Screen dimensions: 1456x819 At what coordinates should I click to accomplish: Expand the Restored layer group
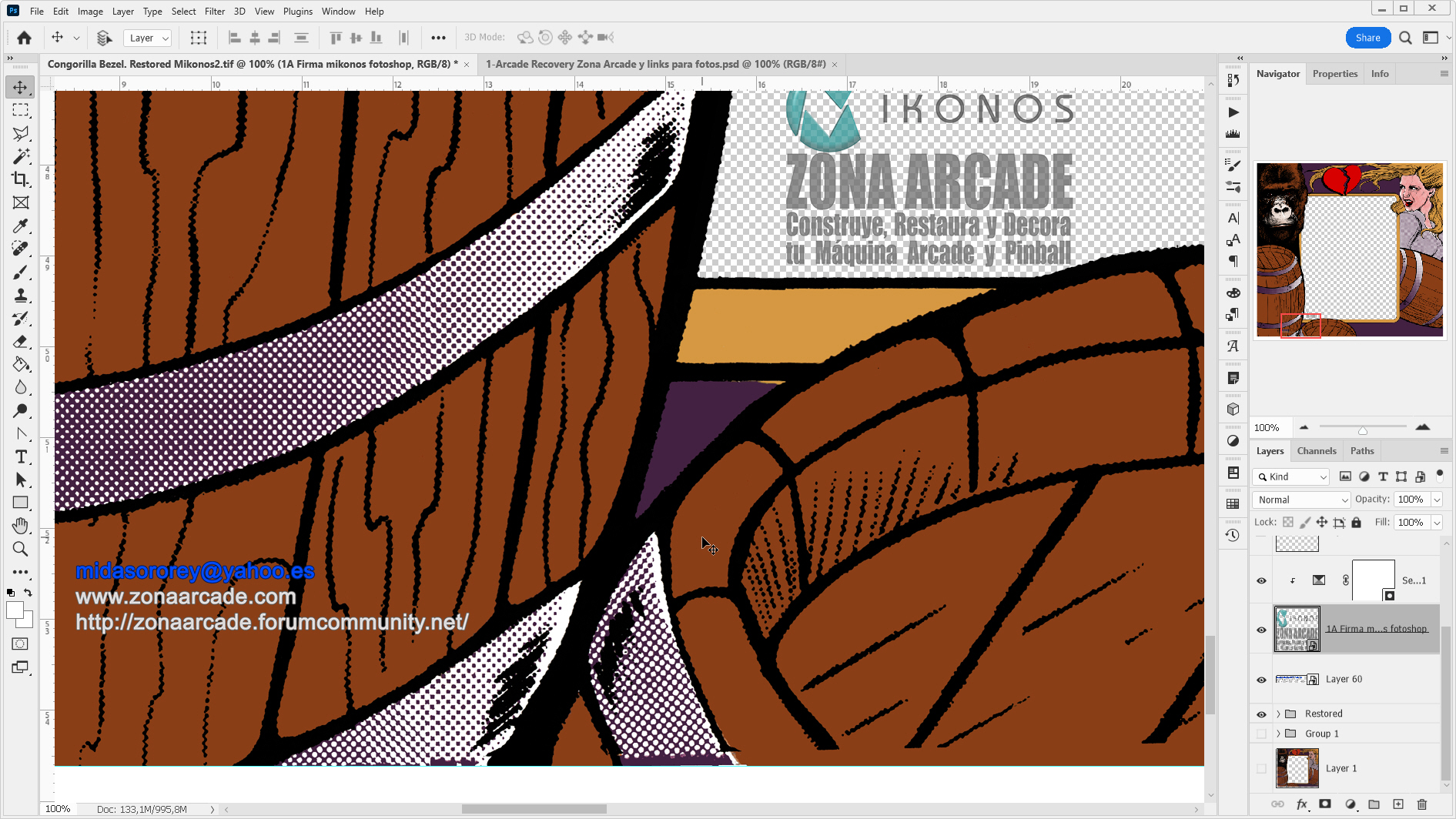point(1279,714)
